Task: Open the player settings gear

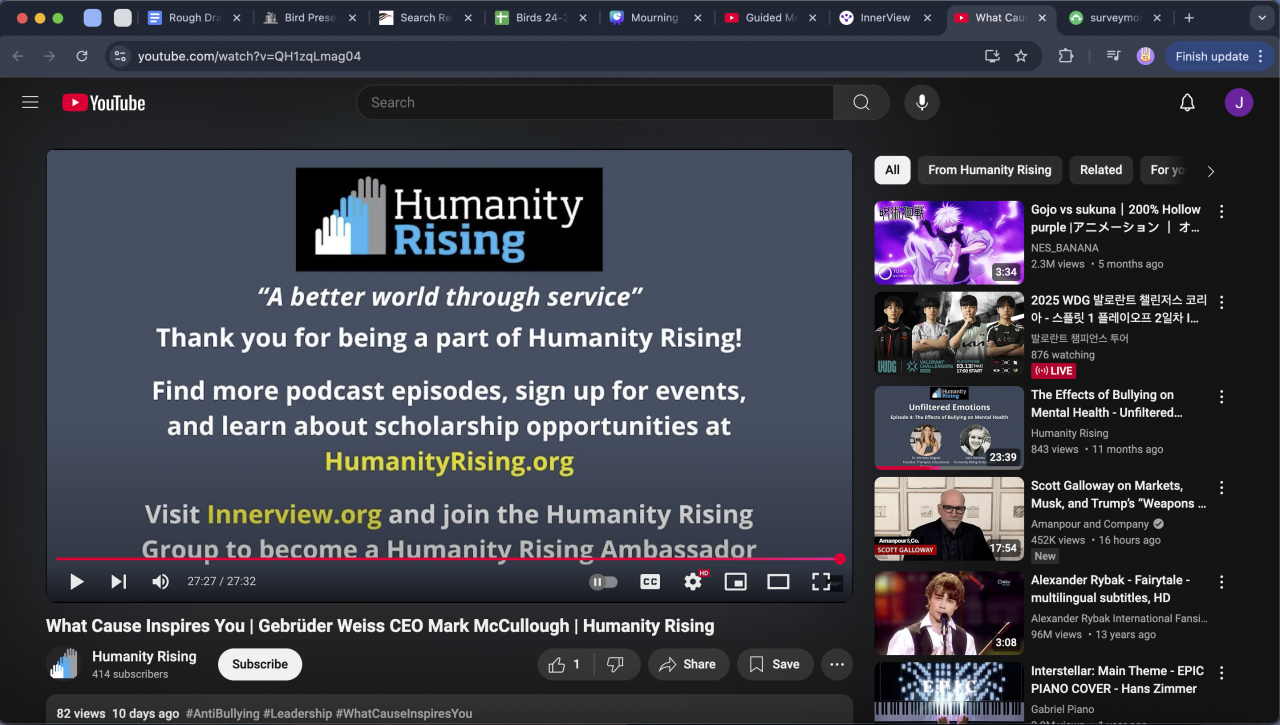Action: click(693, 581)
